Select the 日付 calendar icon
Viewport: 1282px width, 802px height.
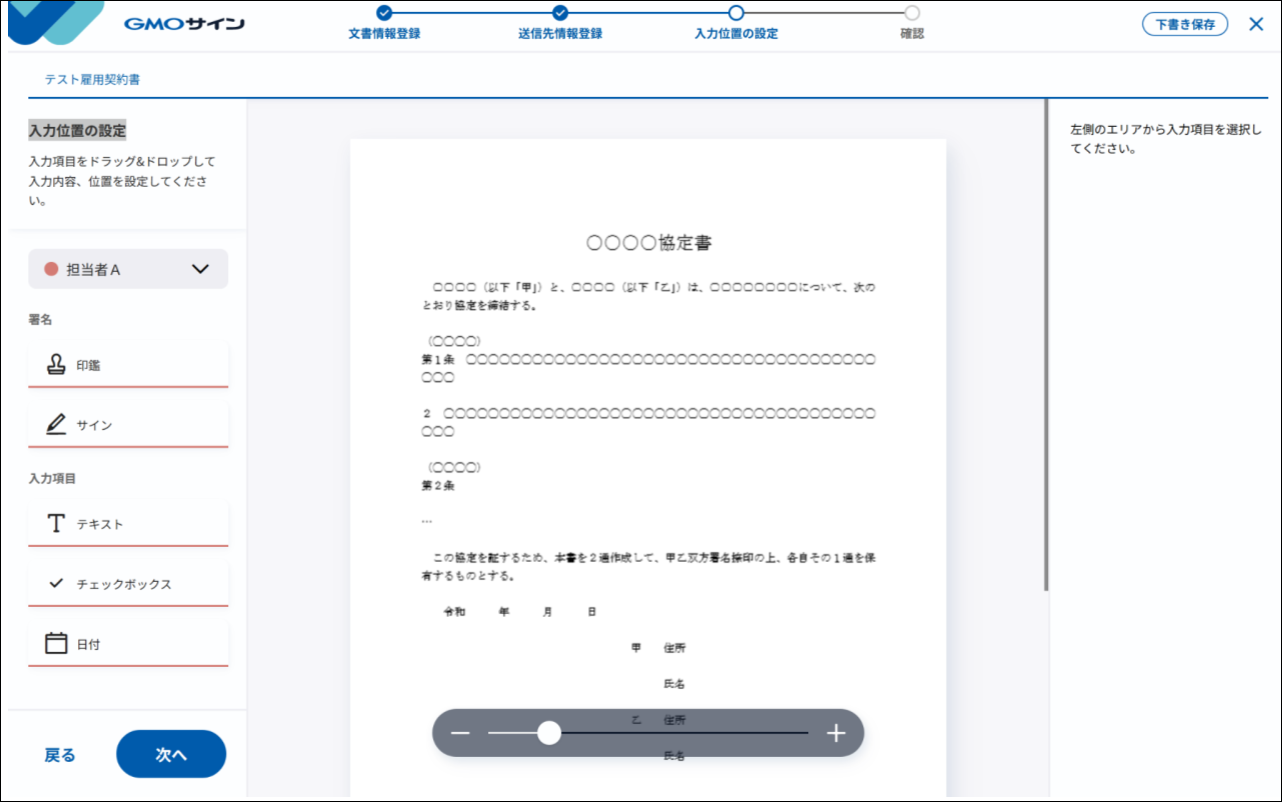tap(56, 644)
